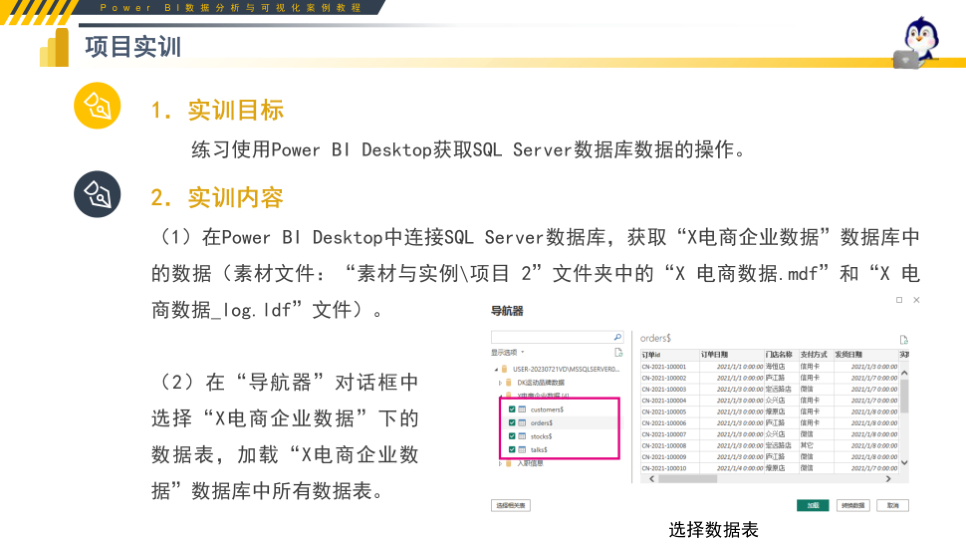
Task: Click the 取消 cancel button
Action: pos(893,505)
